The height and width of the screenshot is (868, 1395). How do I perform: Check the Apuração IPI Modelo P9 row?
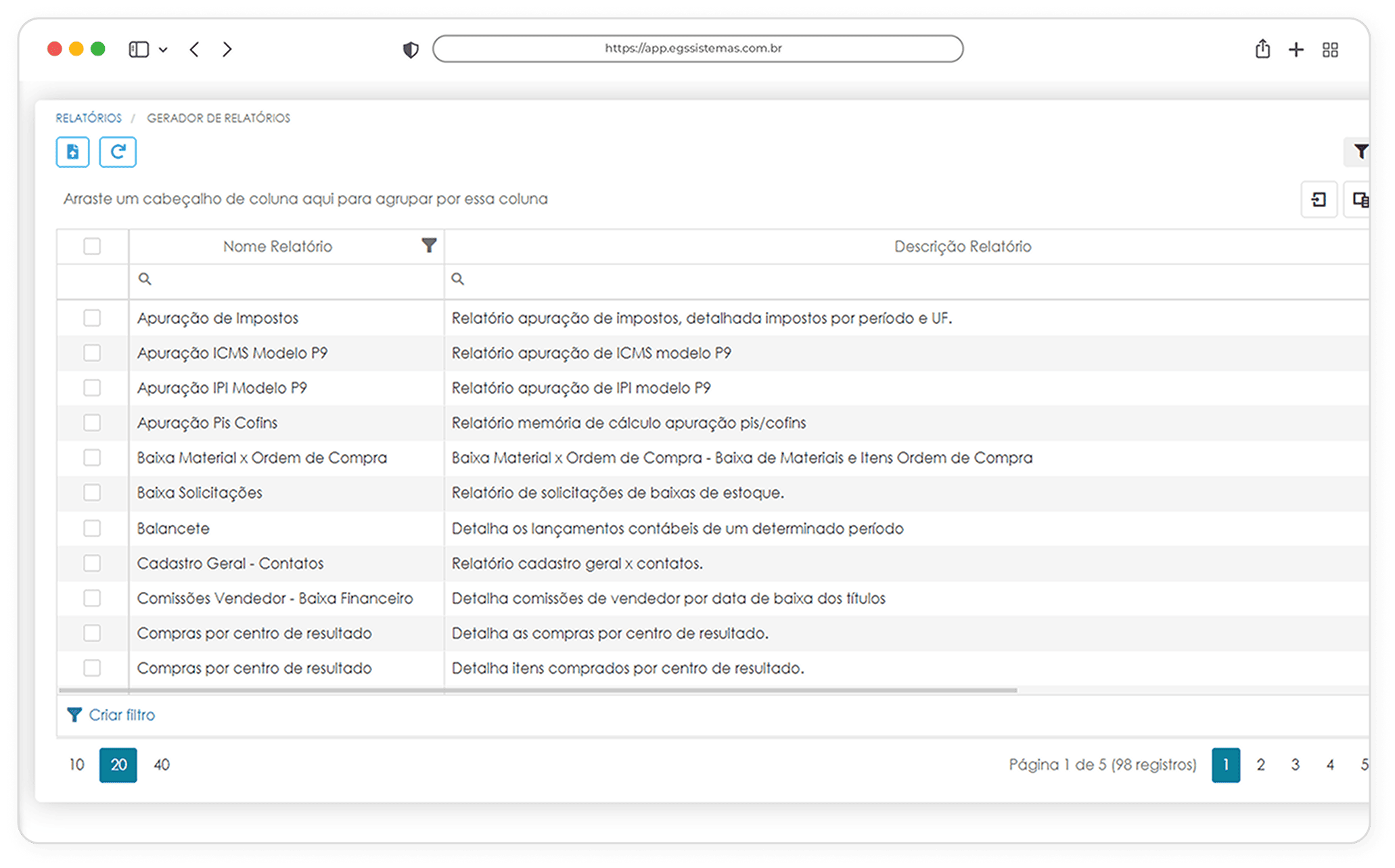pyautogui.click(x=92, y=388)
